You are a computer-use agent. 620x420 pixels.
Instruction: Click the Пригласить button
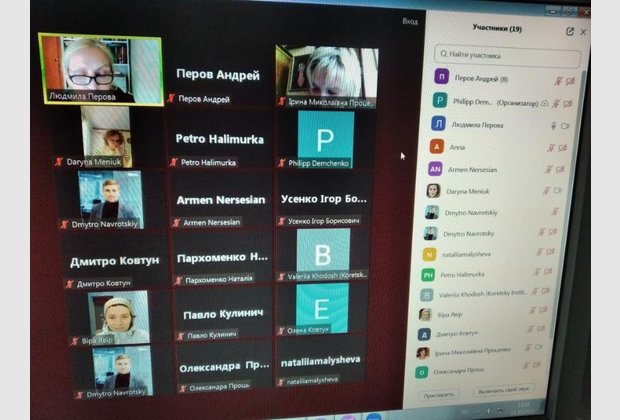[x=439, y=395]
